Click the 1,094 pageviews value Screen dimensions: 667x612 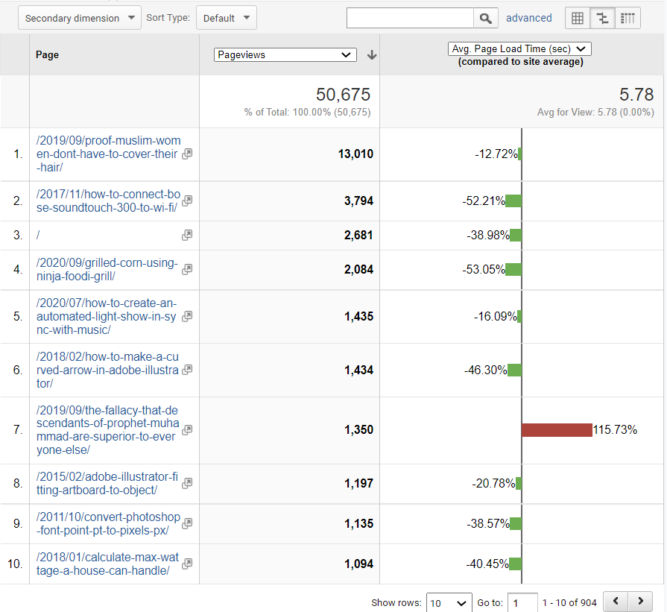[x=359, y=564]
